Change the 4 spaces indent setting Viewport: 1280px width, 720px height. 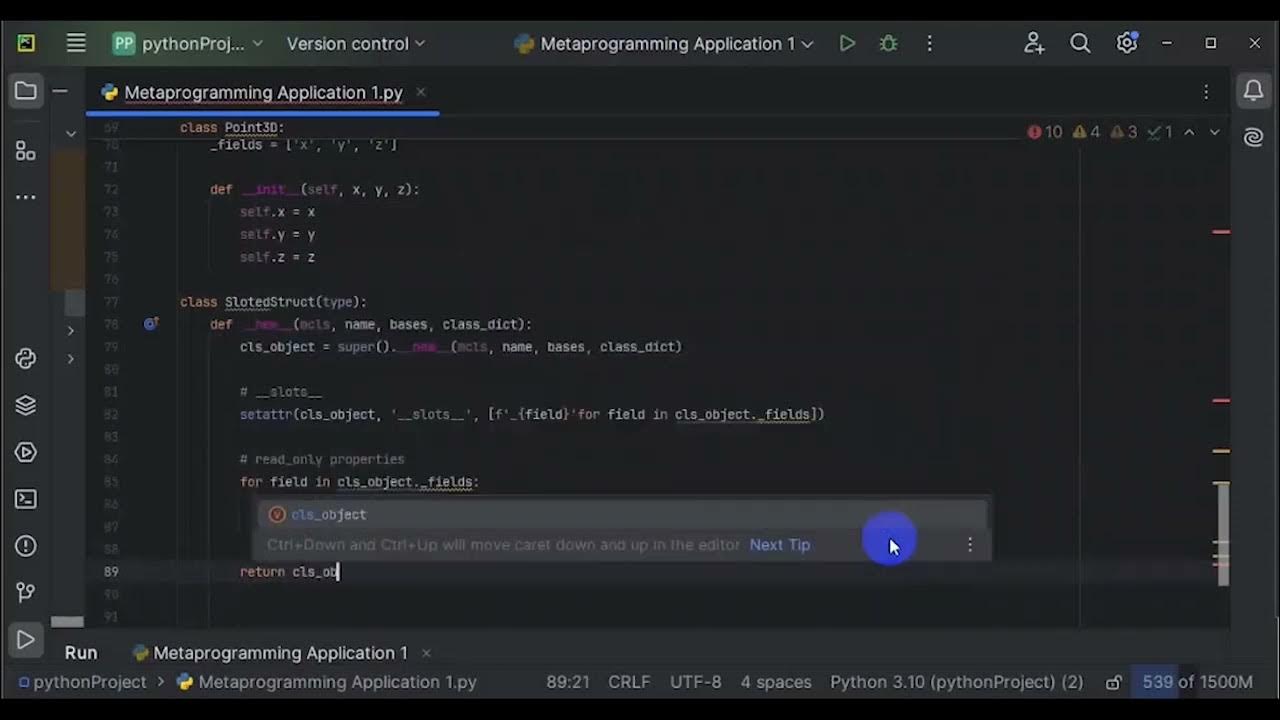pyautogui.click(x=776, y=682)
